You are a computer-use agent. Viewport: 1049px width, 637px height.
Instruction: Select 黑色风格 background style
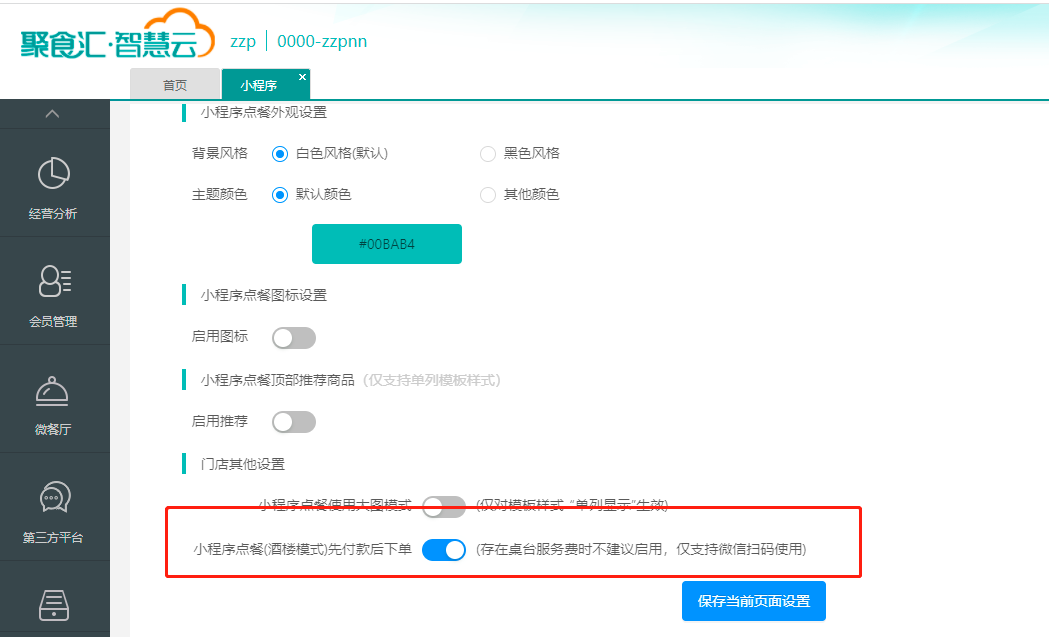coord(488,154)
